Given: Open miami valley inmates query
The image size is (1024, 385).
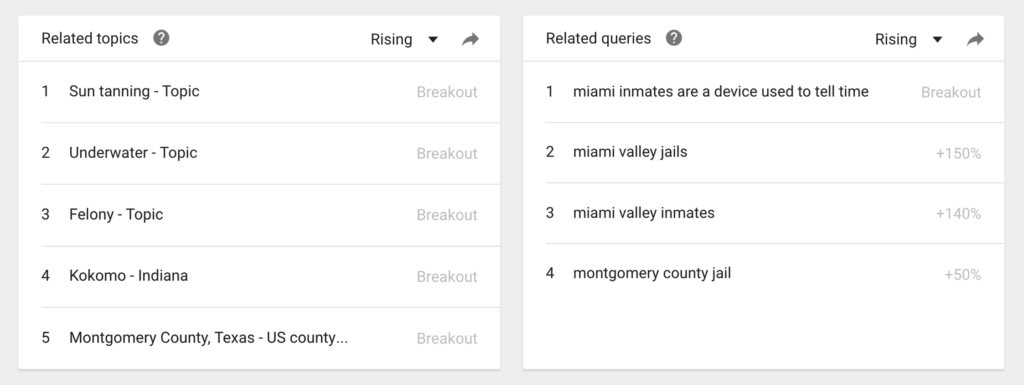Looking at the screenshot, I should (763, 213).
